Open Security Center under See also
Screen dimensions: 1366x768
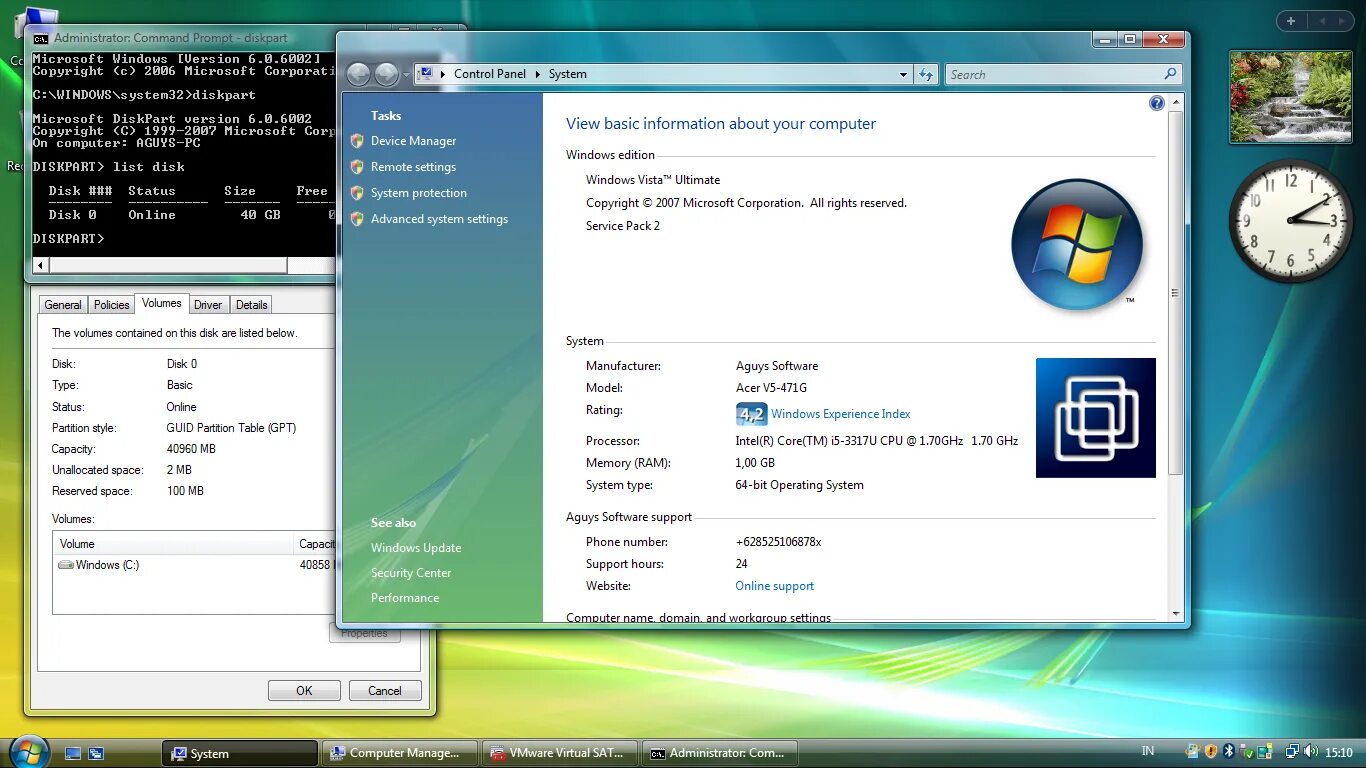[x=411, y=573]
